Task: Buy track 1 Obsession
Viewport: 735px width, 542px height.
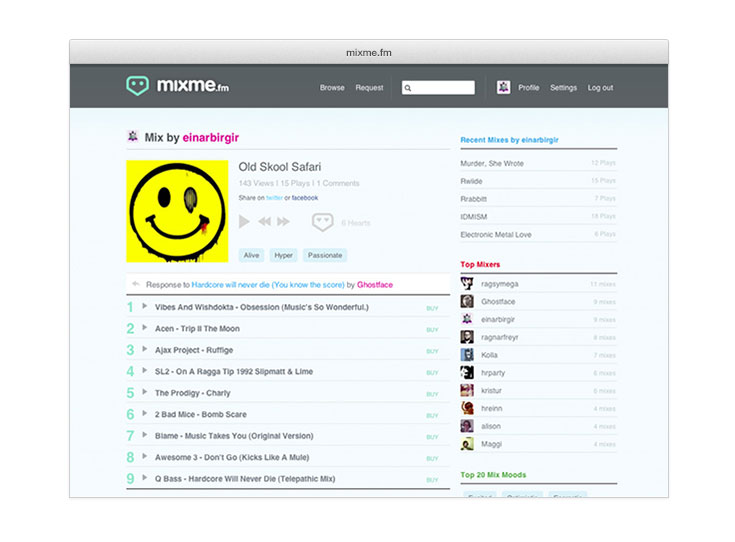Action: tap(432, 308)
